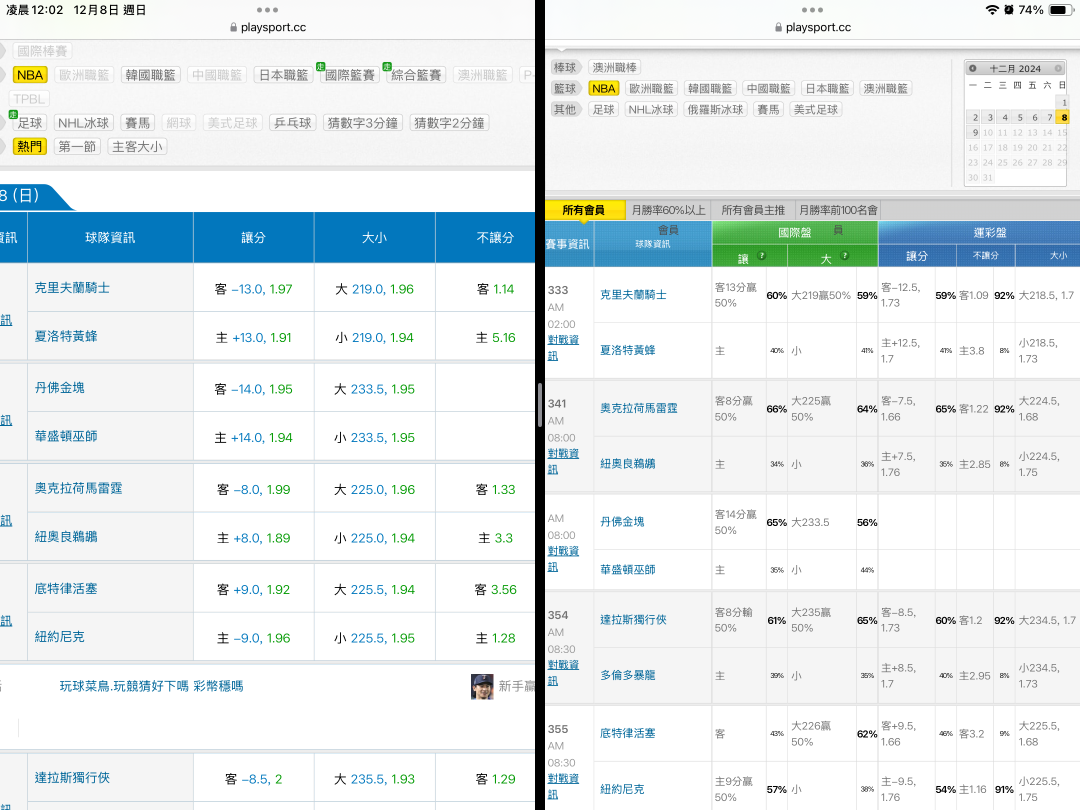
Task: Select the "主 5.16" moneyline cell
Action: coord(496,338)
